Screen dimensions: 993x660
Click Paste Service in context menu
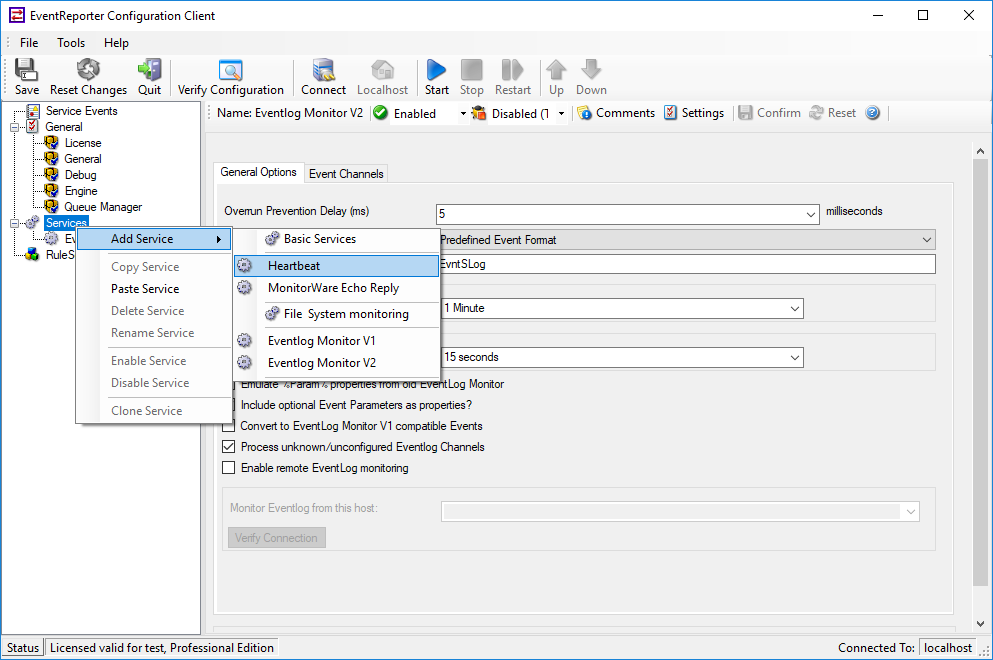pos(154,289)
